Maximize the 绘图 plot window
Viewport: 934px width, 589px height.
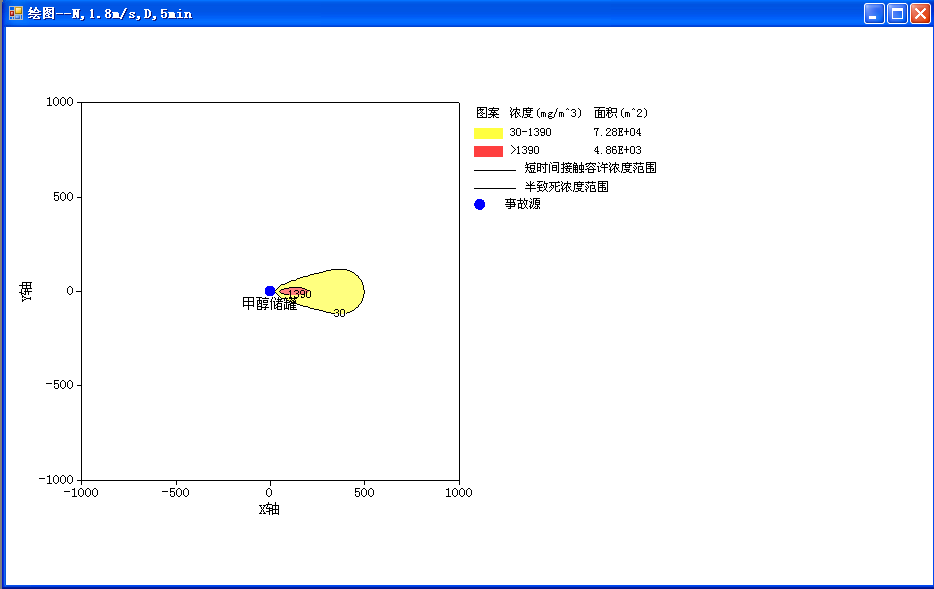[x=897, y=14]
